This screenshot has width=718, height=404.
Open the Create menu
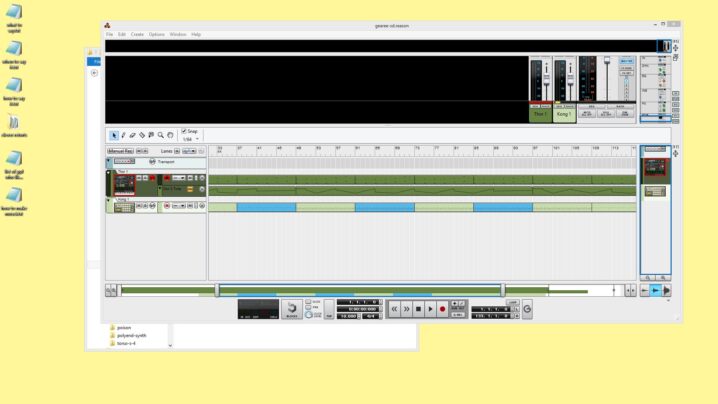pos(137,34)
